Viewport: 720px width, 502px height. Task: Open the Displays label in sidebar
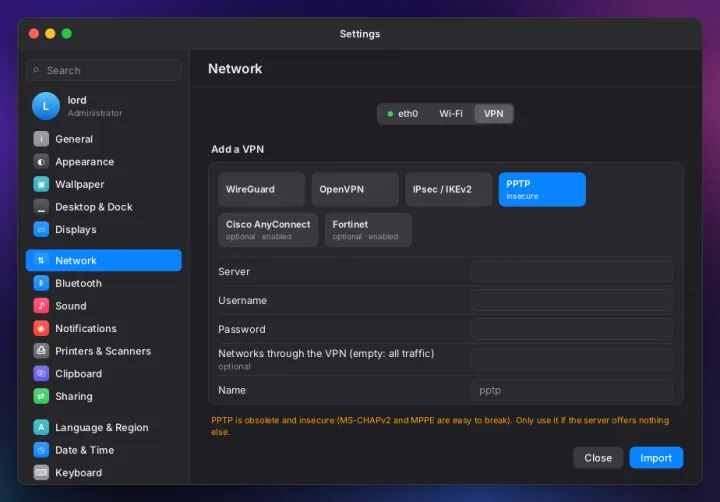[x=76, y=229]
